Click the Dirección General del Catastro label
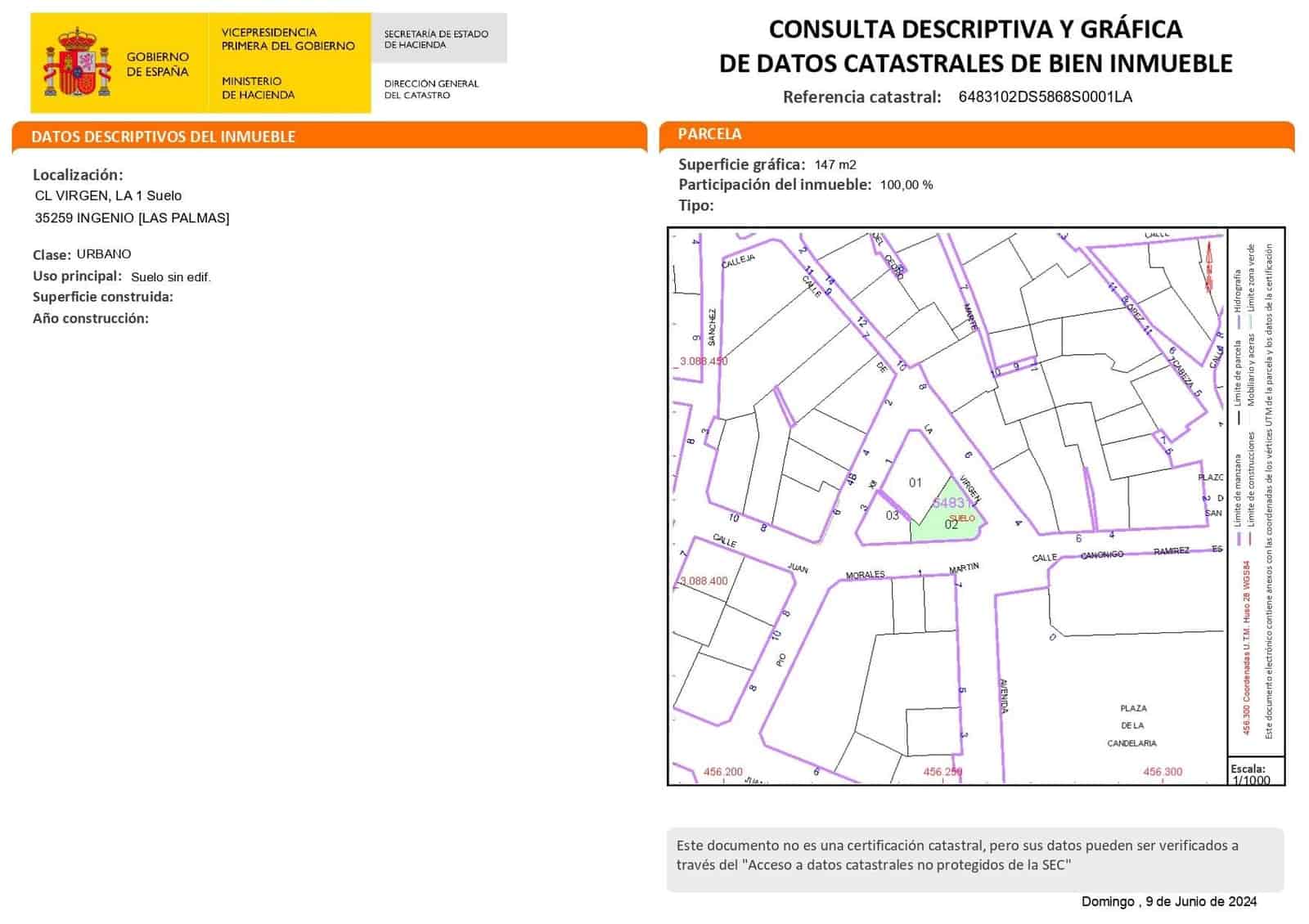Image resolution: width=1309 pixels, height=924 pixels. [431, 89]
